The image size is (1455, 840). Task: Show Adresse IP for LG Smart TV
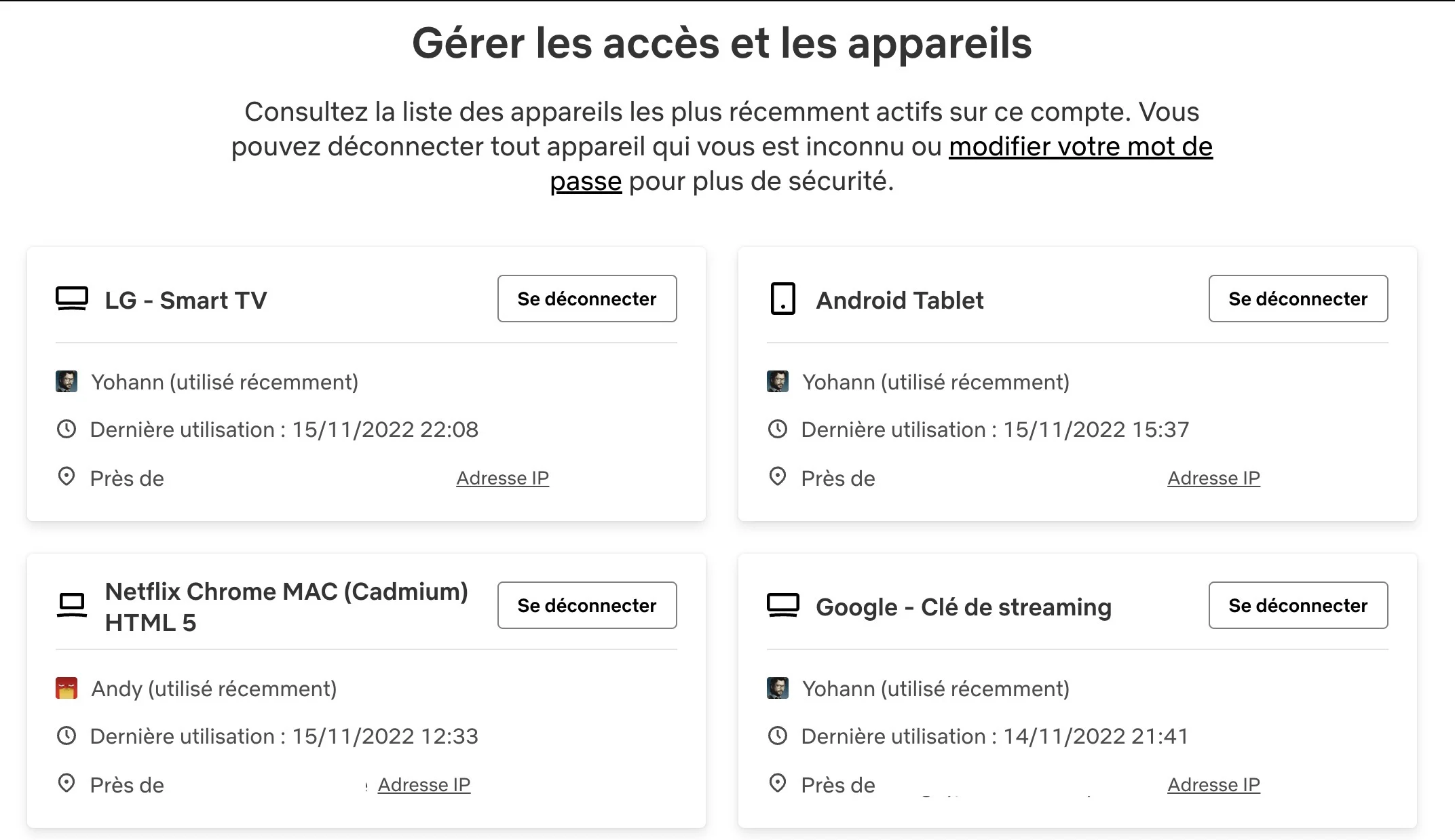(502, 478)
